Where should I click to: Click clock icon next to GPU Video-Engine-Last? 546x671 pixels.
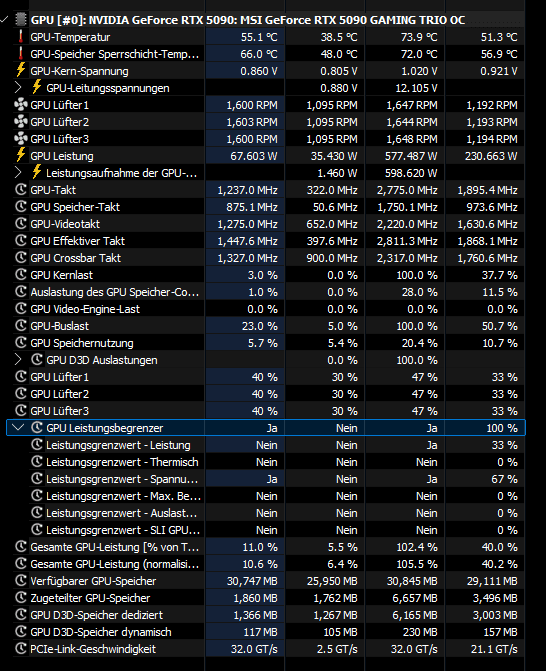pyautogui.click(x=21, y=309)
